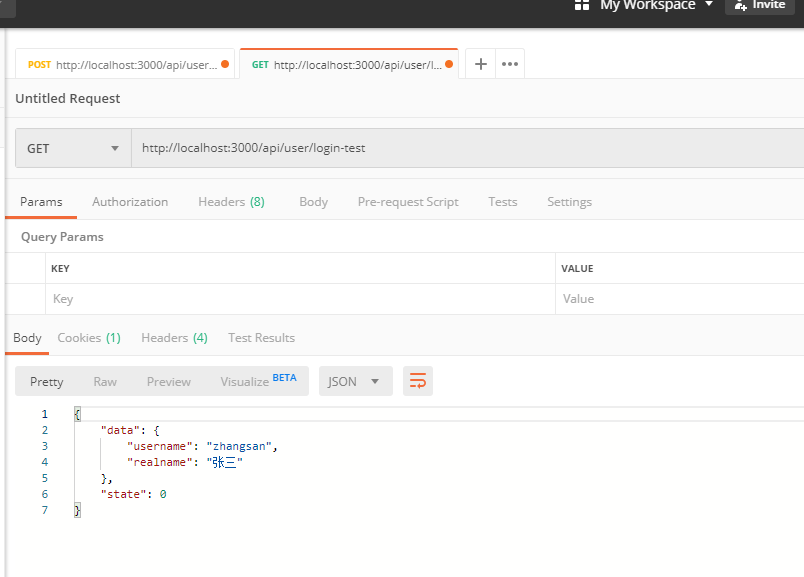Open the request Headers (8) tab
This screenshot has width=804, height=577.
[x=231, y=202]
